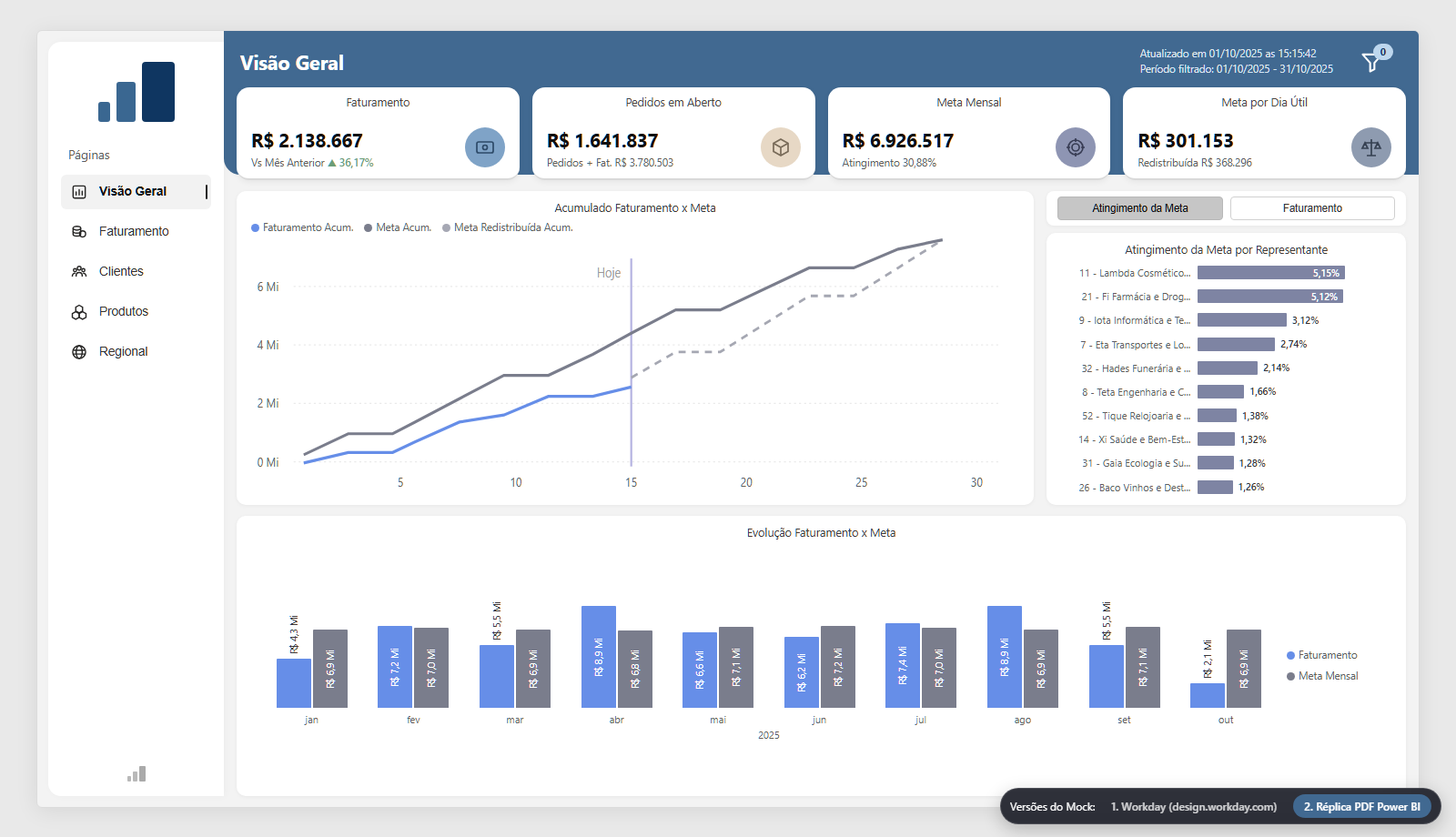1456x837 pixels.
Task: Click the Período filtrado date range text
Action: [1237, 69]
